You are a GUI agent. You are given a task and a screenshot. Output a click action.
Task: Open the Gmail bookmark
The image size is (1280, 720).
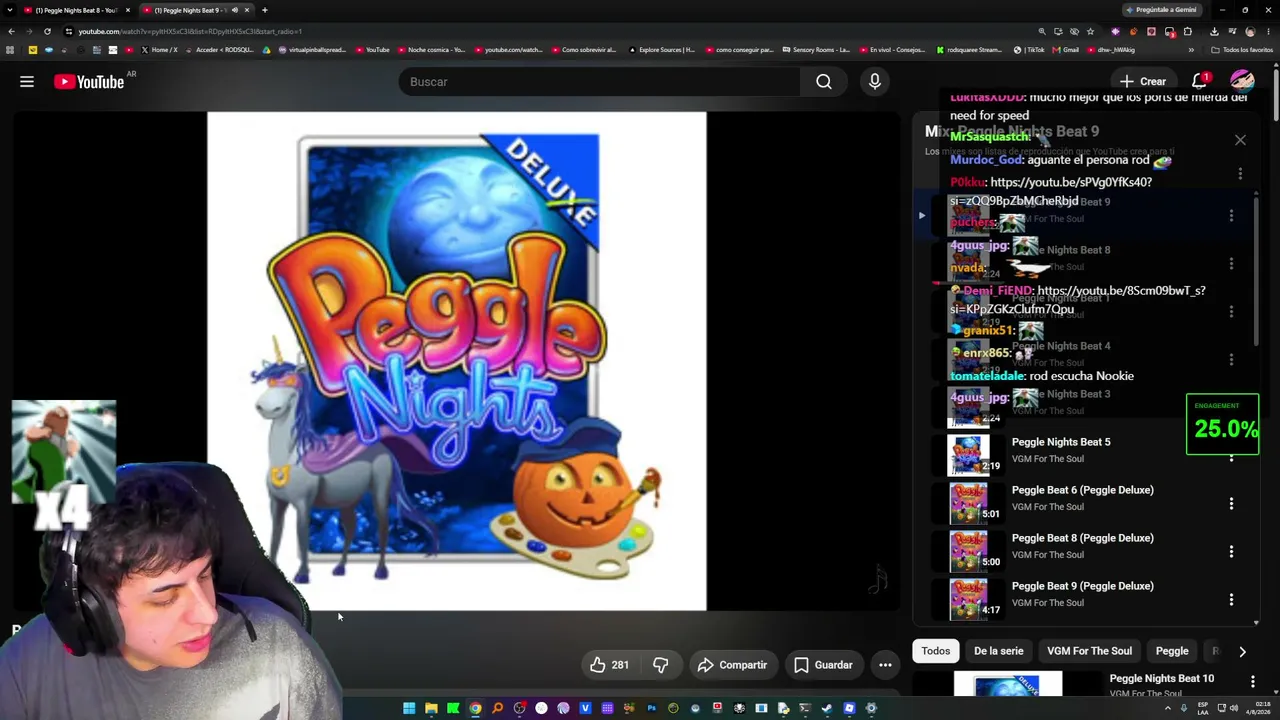[x=1066, y=50]
